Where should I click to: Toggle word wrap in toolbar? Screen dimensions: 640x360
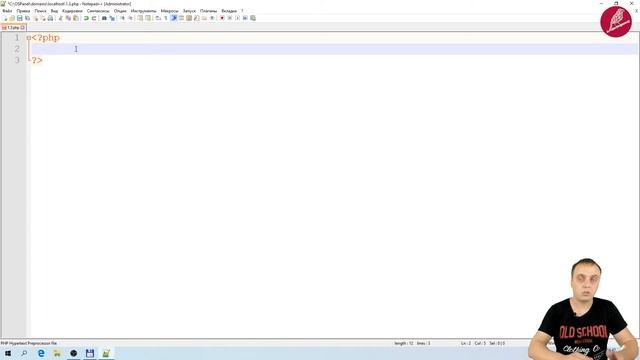coord(158,18)
